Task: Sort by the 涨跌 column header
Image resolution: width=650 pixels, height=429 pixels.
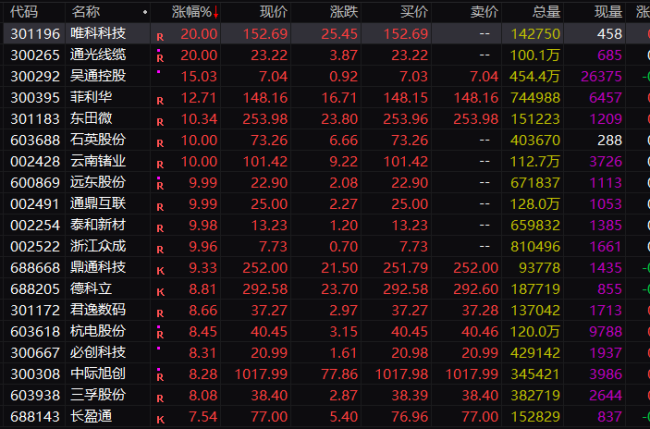Action: pos(344,12)
